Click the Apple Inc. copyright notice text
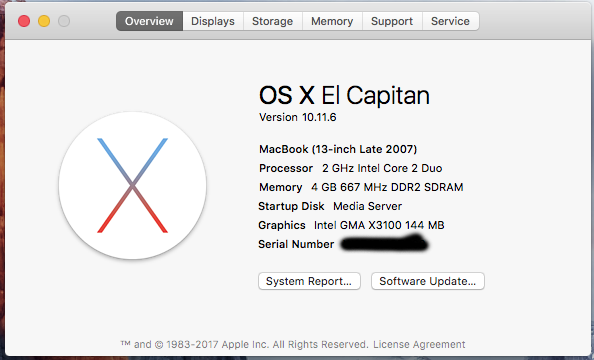 coord(244,344)
